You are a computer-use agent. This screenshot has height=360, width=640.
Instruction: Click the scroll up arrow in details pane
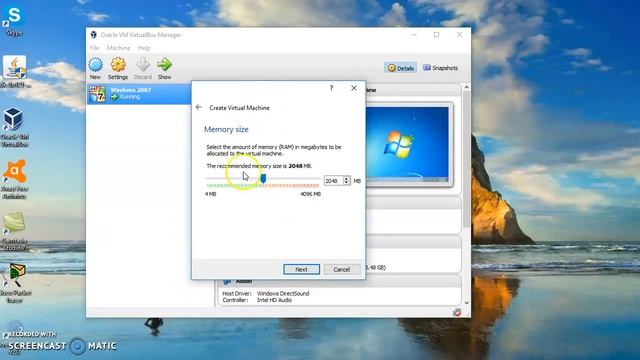467,87
